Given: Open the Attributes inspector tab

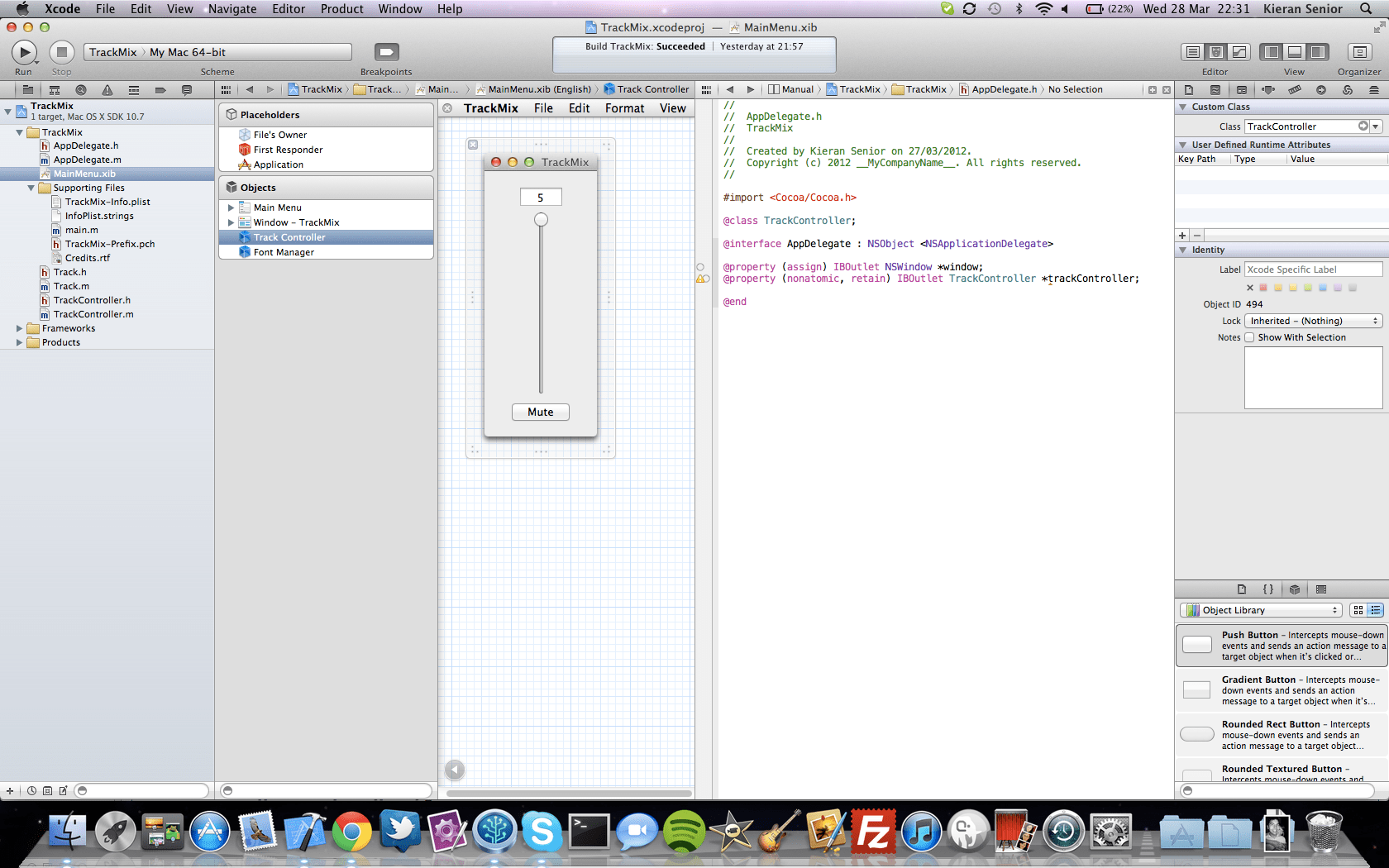Looking at the screenshot, I should tap(1268, 89).
